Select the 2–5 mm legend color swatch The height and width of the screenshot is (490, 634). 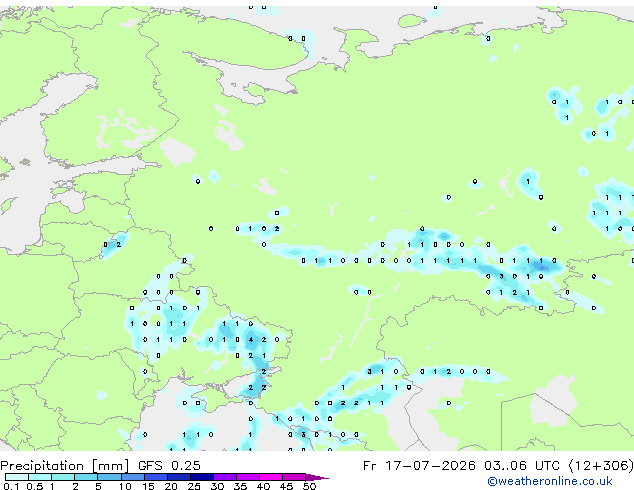point(86,477)
